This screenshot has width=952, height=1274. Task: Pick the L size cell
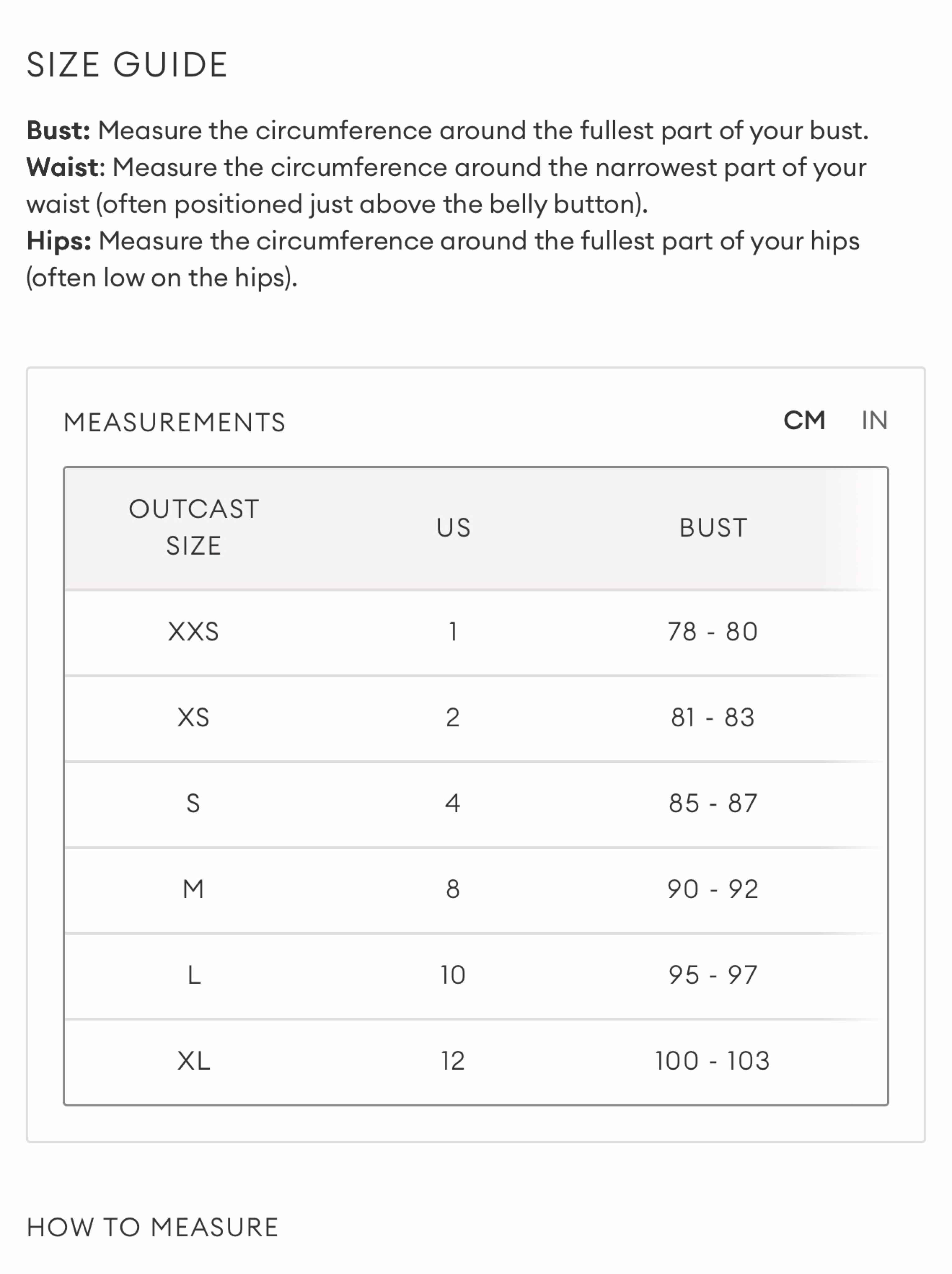click(x=194, y=975)
